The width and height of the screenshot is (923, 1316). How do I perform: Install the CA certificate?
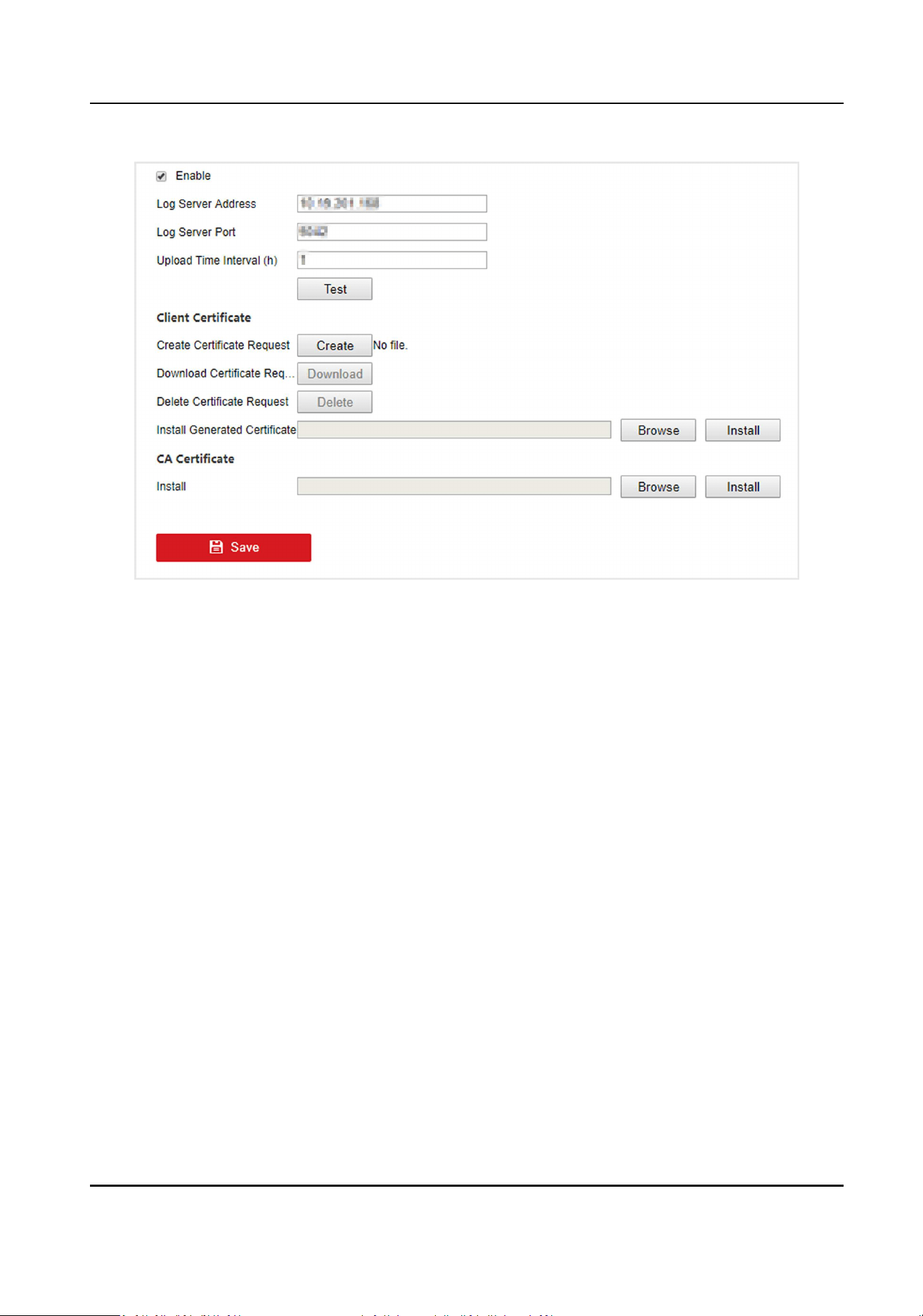(743, 487)
